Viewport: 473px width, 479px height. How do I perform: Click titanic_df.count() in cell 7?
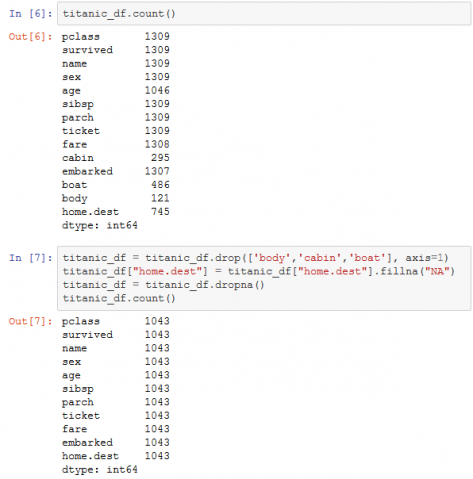[119, 298]
